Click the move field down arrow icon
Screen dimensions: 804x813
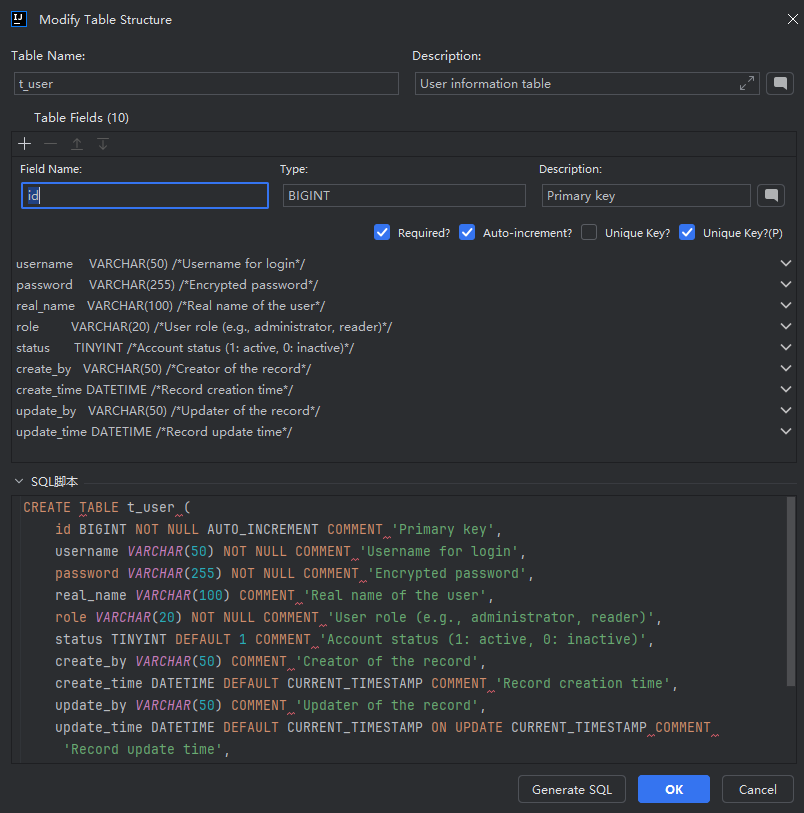point(102,144)
